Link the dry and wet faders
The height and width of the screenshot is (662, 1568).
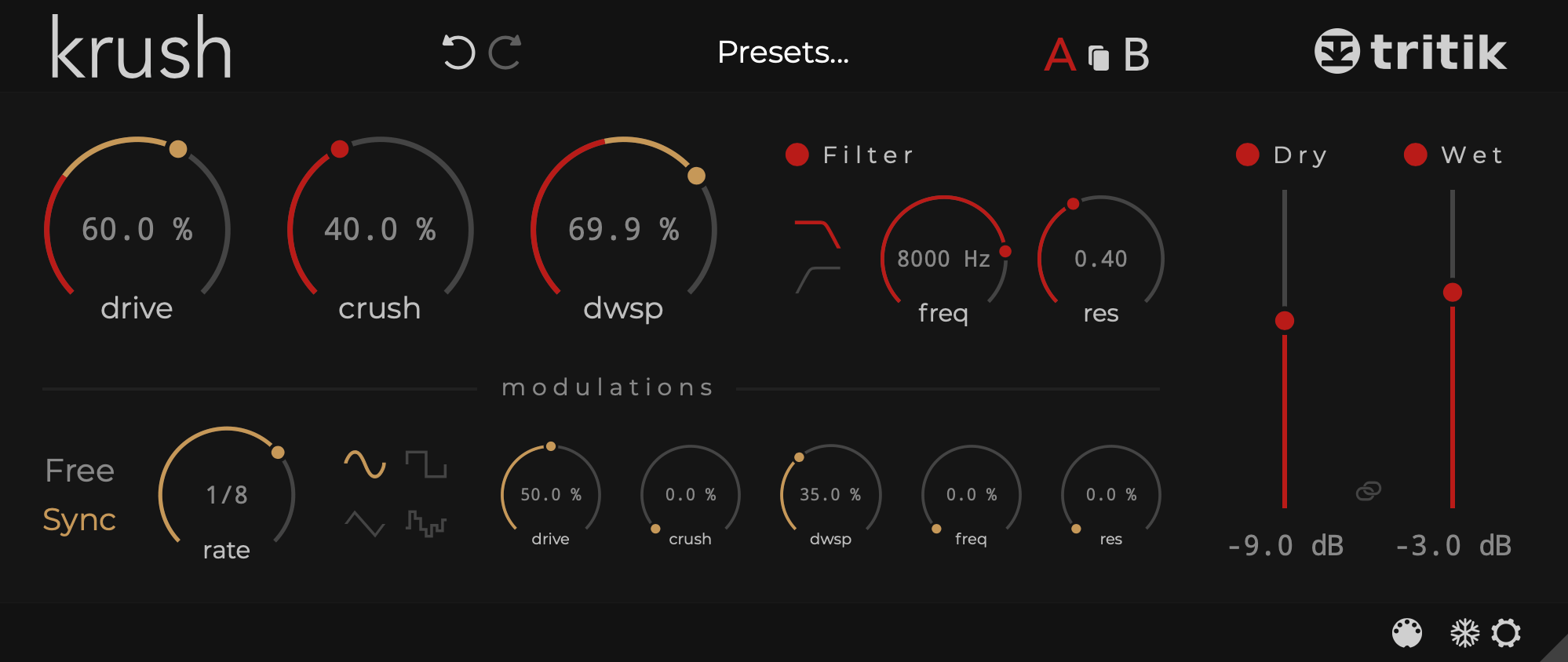(x=1368, y=491)
